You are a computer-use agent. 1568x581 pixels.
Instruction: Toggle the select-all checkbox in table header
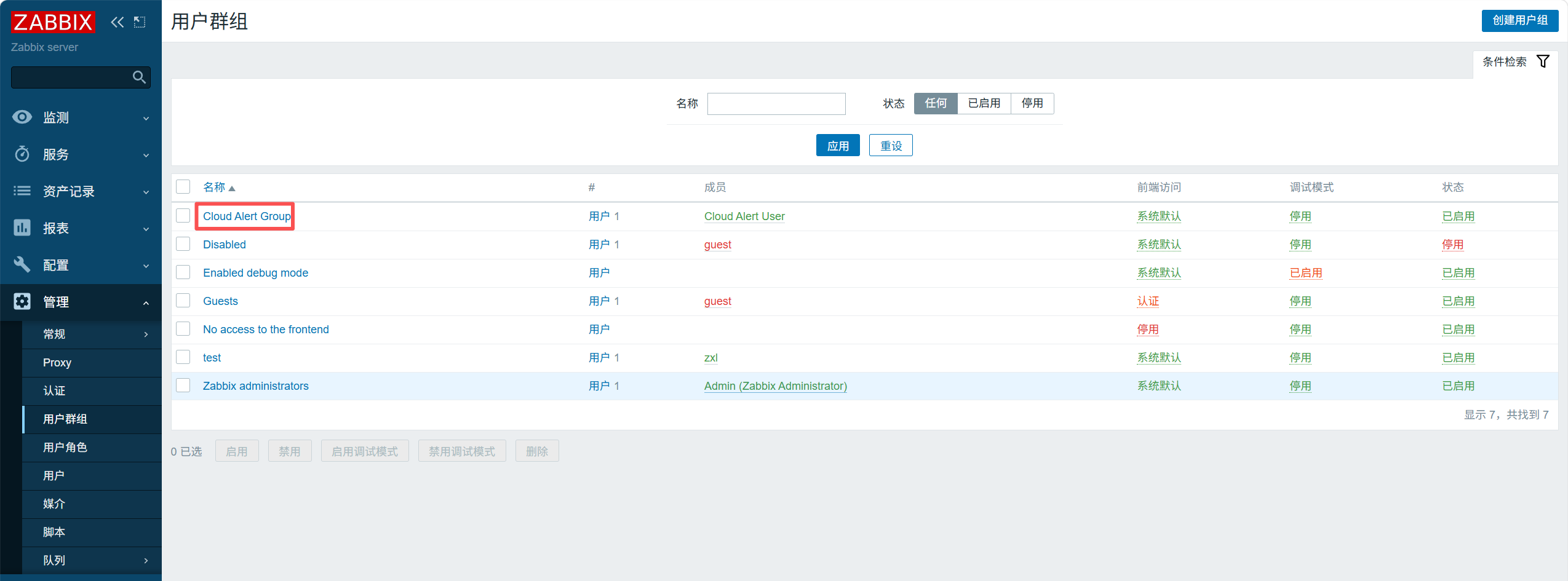click(x=183, y=187)
